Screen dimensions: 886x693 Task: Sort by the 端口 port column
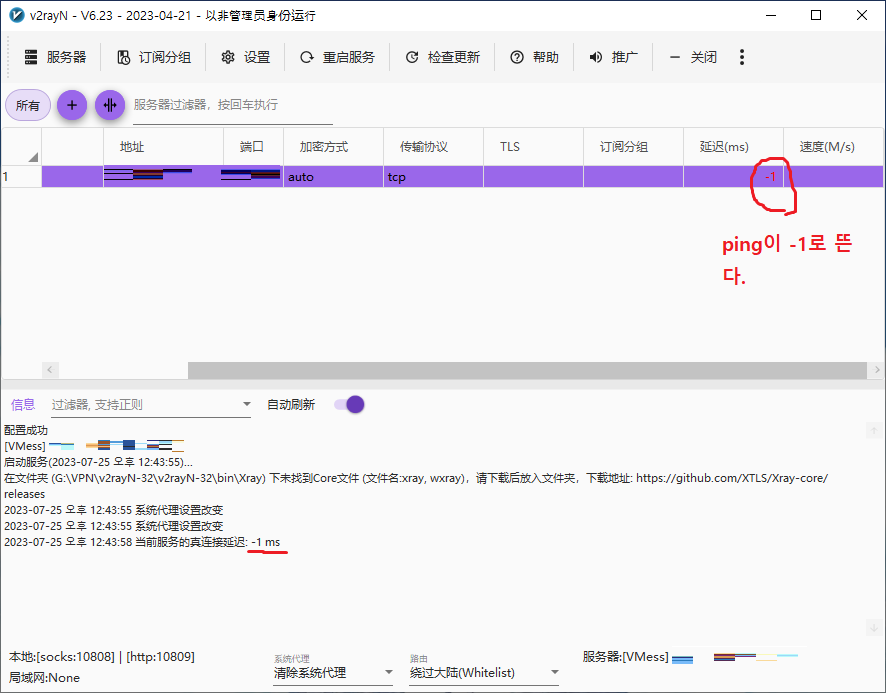[x=253, y=147]
